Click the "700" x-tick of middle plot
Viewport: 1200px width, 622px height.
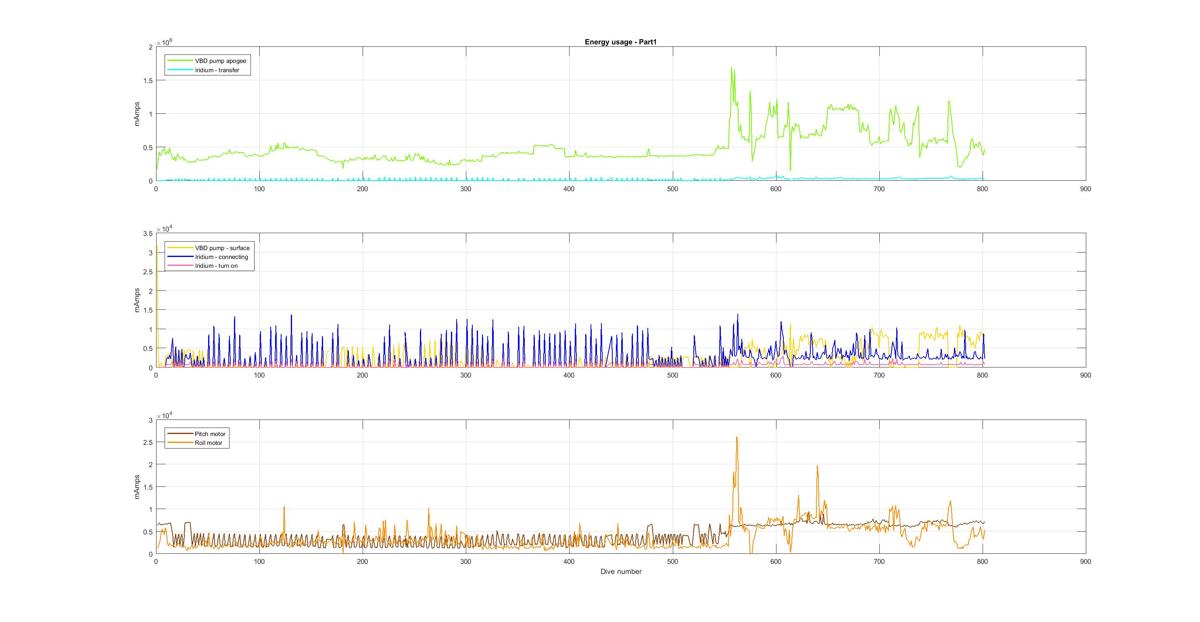[x=878, y=375]
